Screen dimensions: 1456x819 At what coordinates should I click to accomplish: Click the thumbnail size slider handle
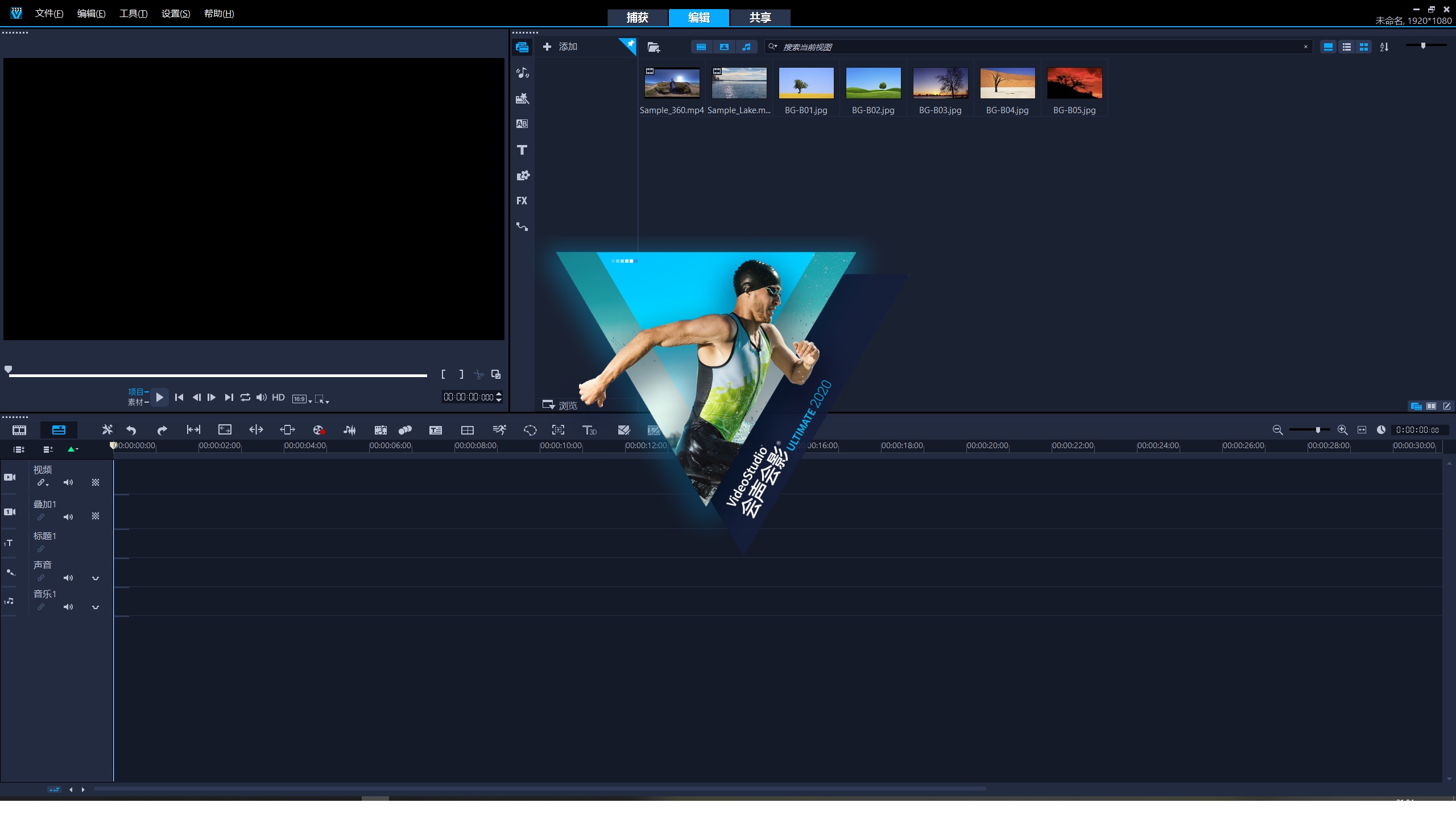(x=1424, y=45)
